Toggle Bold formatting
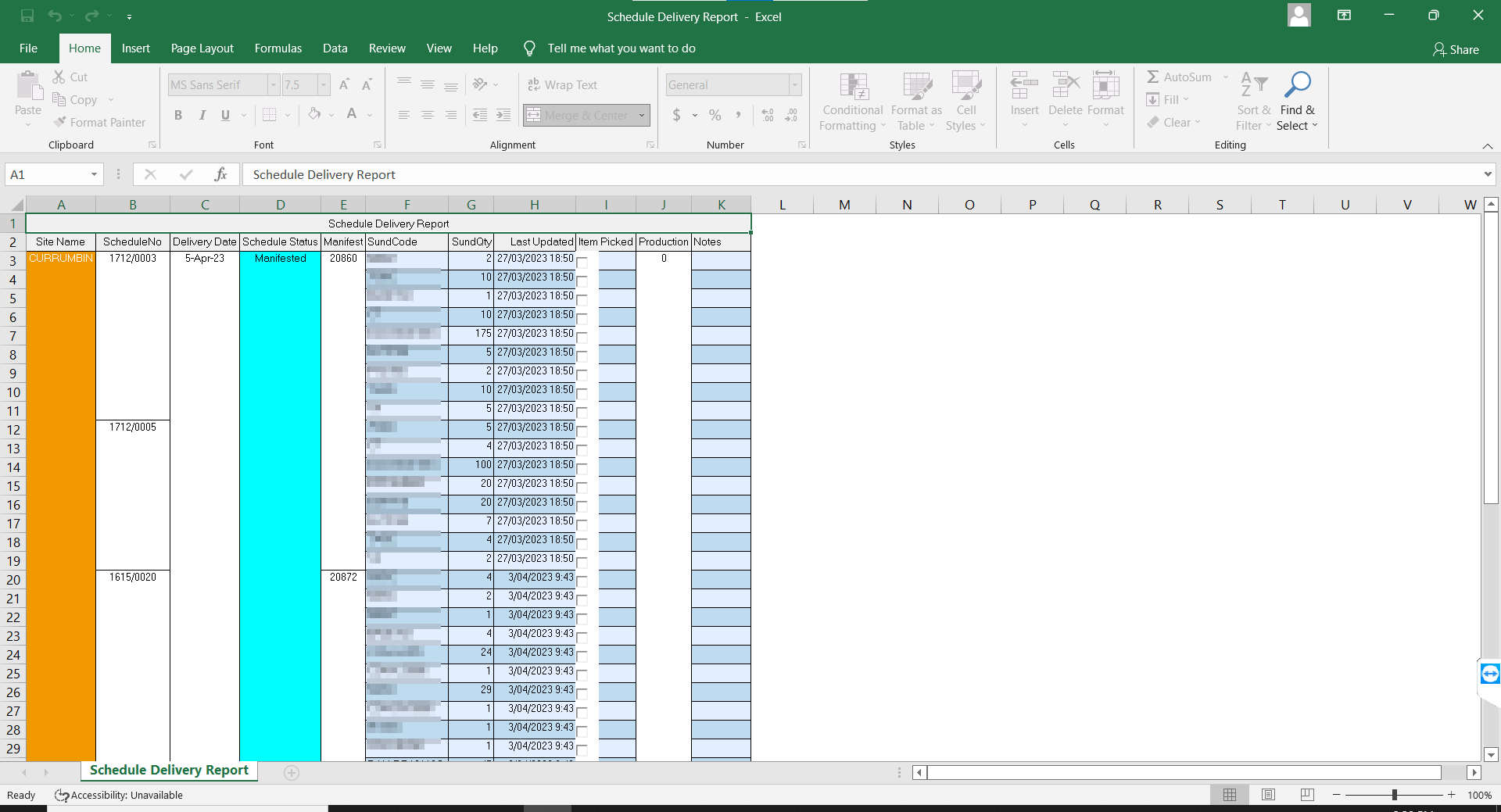The image size is (1501, 812). click(x=178, y=115)
